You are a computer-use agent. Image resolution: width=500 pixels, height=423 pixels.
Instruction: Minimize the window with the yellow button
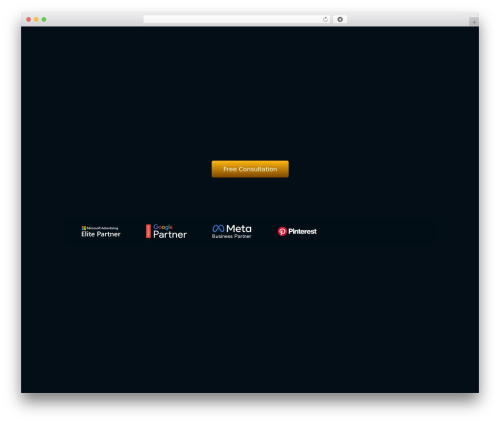pyautogui.click(x=36, y=19)
